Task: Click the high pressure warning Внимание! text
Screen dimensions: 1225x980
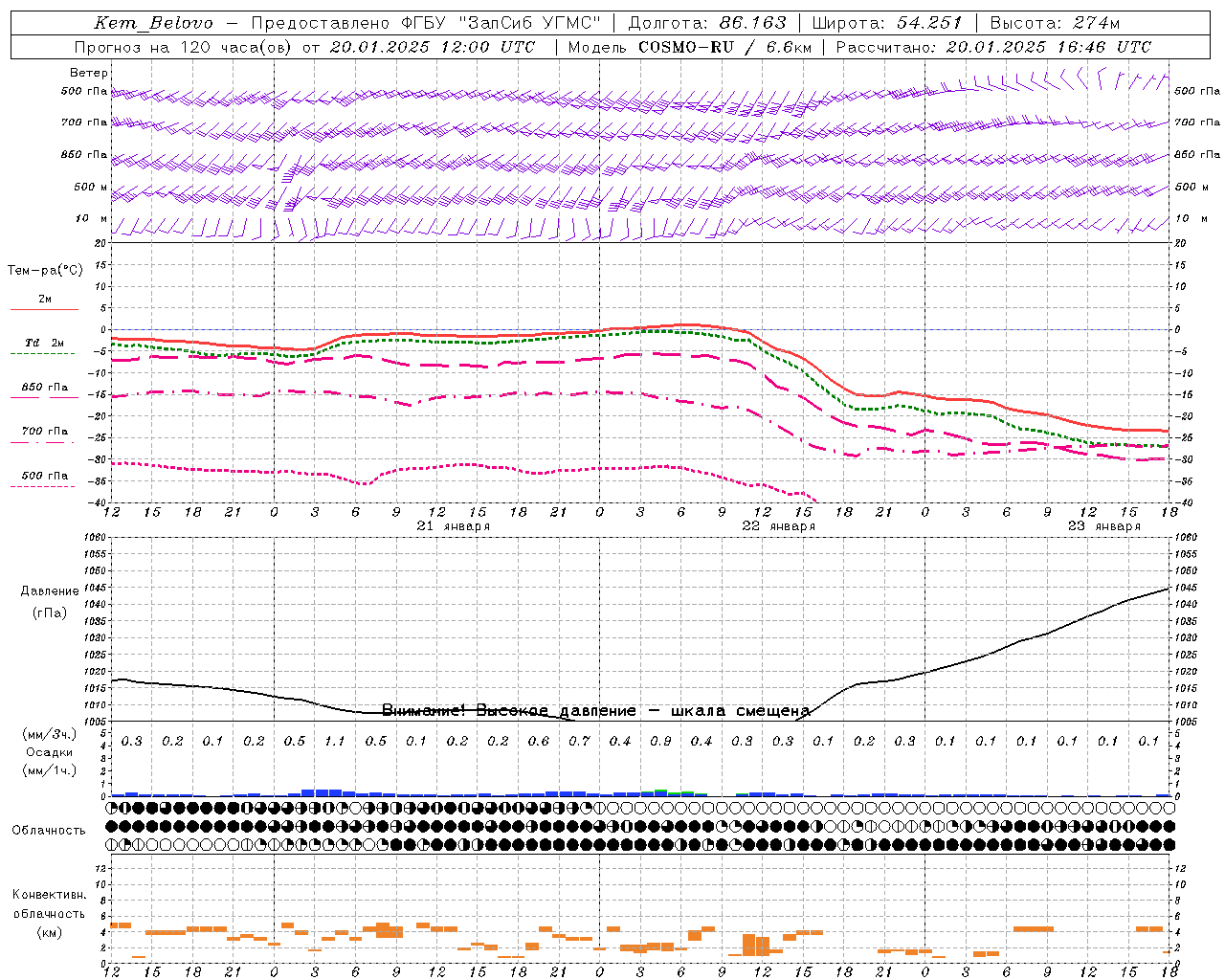Action: coord(596,710)
